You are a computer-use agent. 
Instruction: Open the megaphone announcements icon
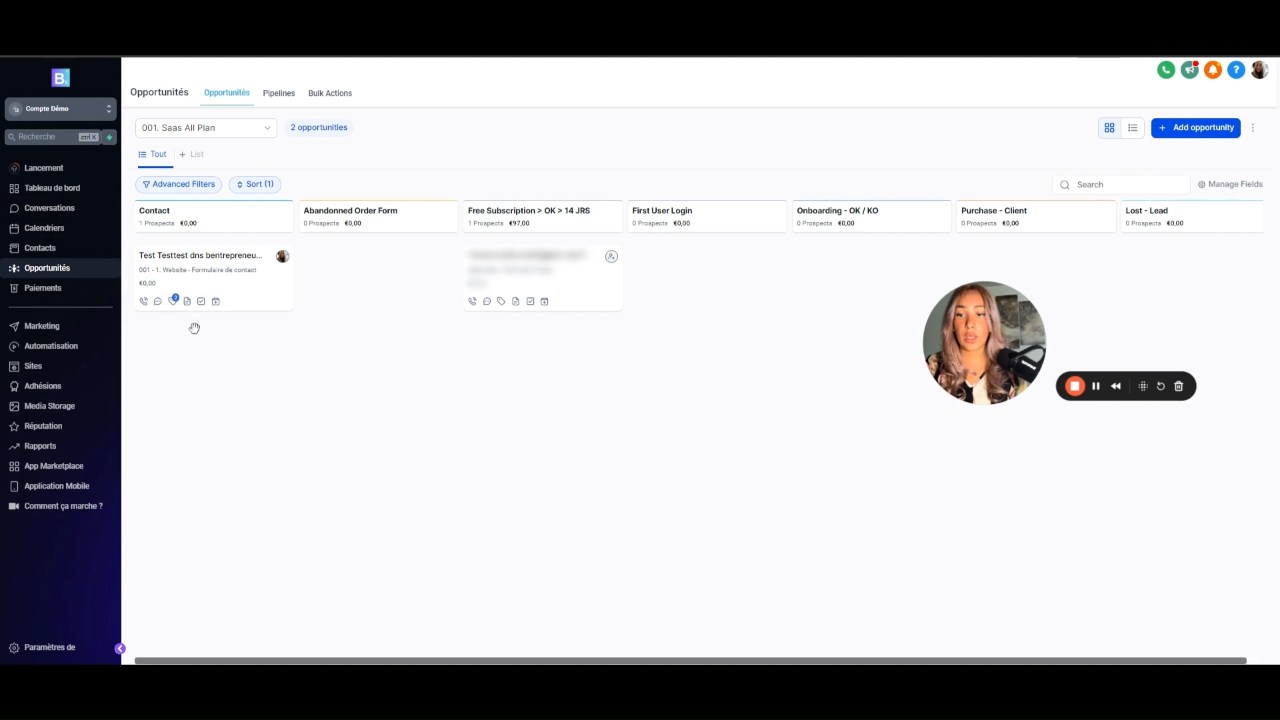click(1189, 70)
